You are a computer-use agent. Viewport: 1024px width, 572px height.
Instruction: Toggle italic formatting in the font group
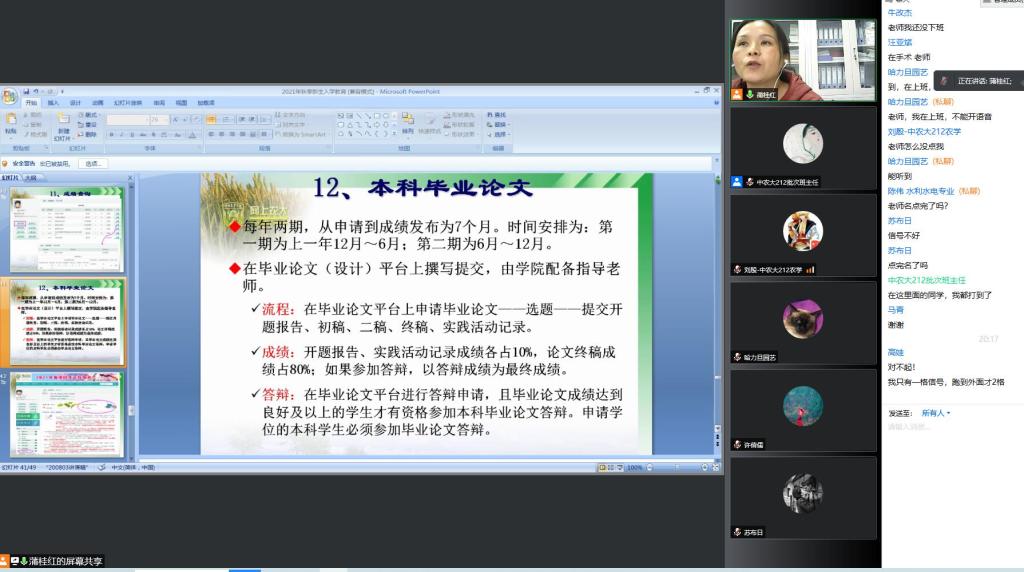(x=120, y=133)
